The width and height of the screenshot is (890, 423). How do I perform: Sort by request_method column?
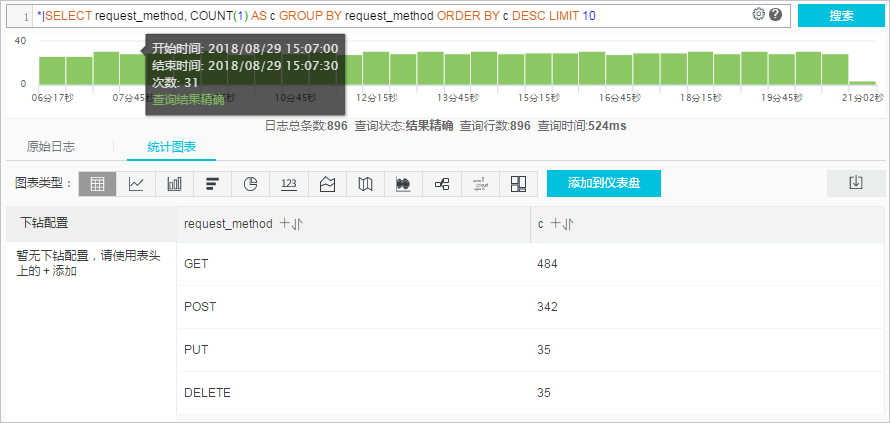coord(297,224)
